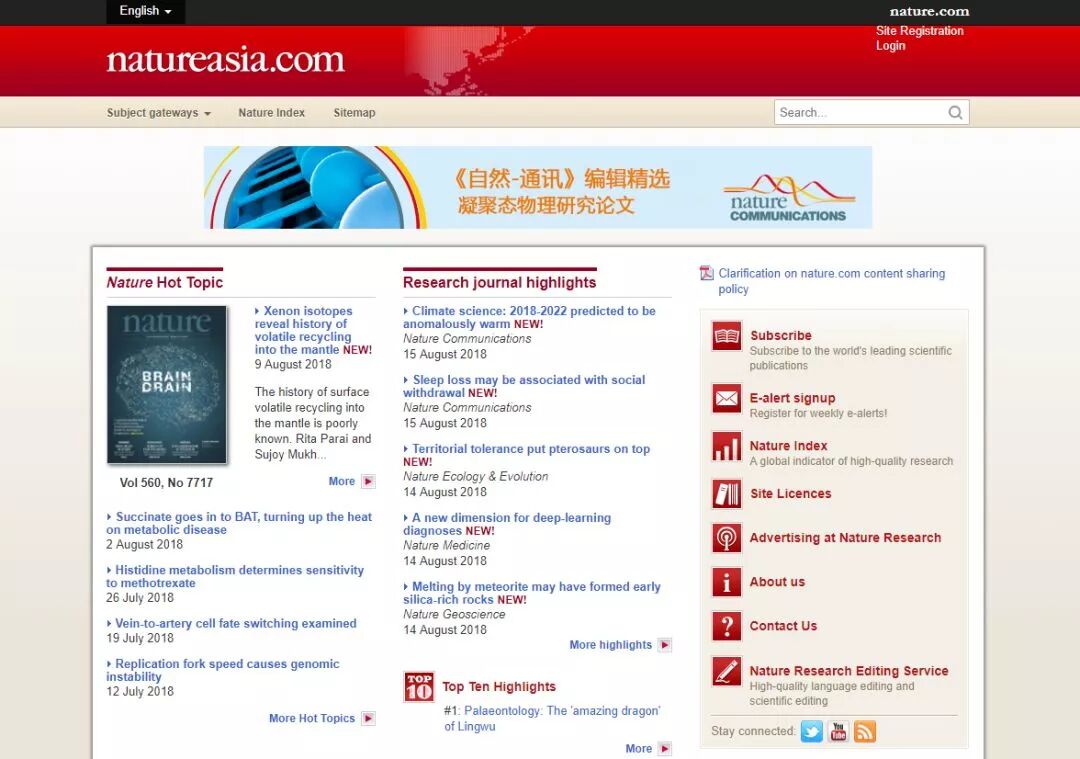Open the Territorial tolerance pterosaurs article
This screenshot has height=759, width=1080.
click(x=527, y=449)
